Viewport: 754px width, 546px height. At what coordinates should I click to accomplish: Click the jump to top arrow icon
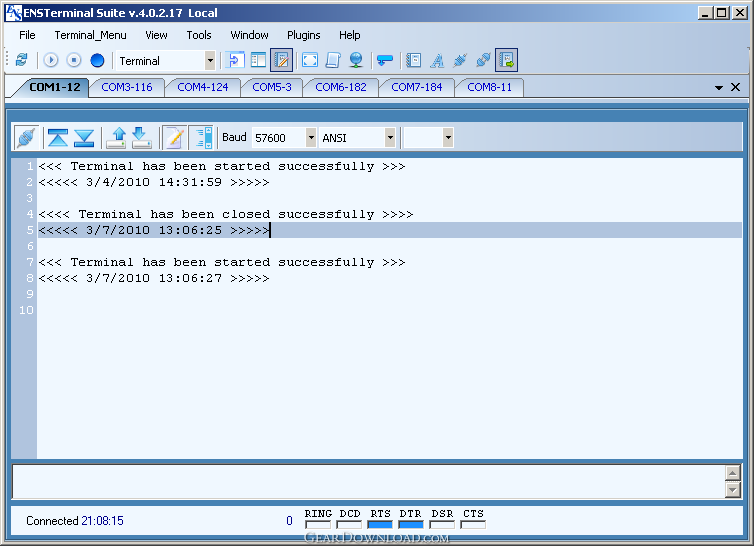[58, 138]
